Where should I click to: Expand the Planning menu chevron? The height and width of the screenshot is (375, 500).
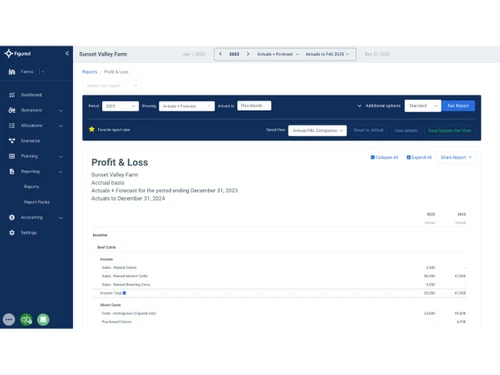pyautogui.click(x=61, y=157)
